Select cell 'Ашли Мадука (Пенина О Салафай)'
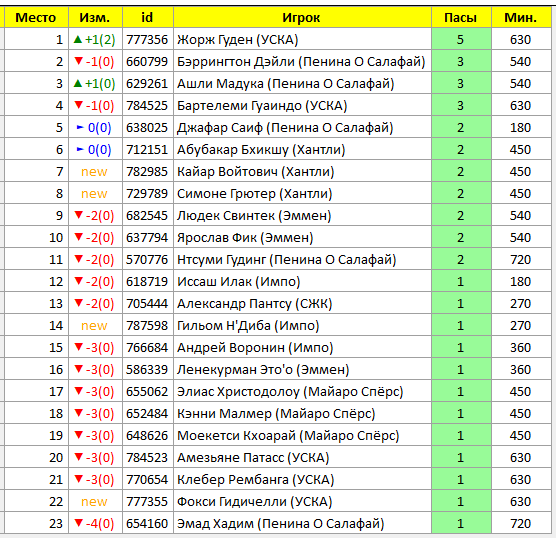This screenshot has width=556, height=538. [302, 83]
